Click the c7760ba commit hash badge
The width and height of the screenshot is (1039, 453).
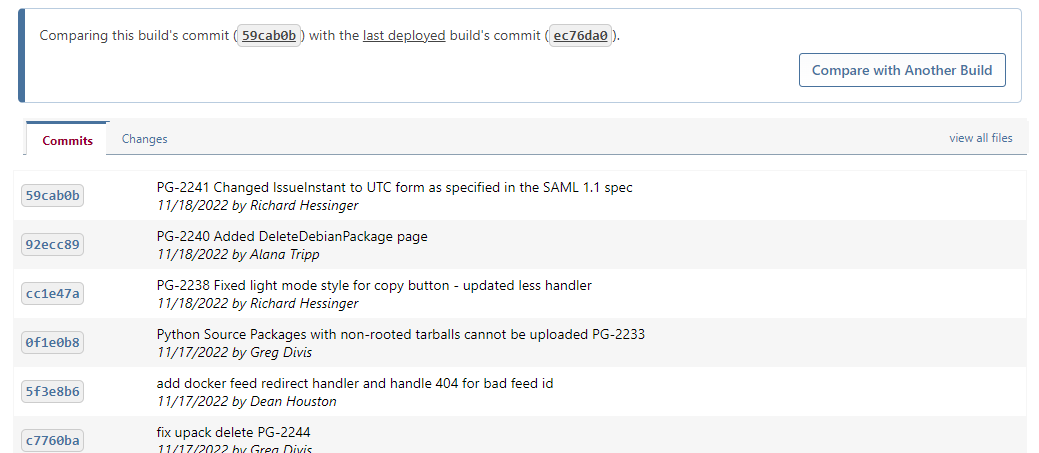52,439
